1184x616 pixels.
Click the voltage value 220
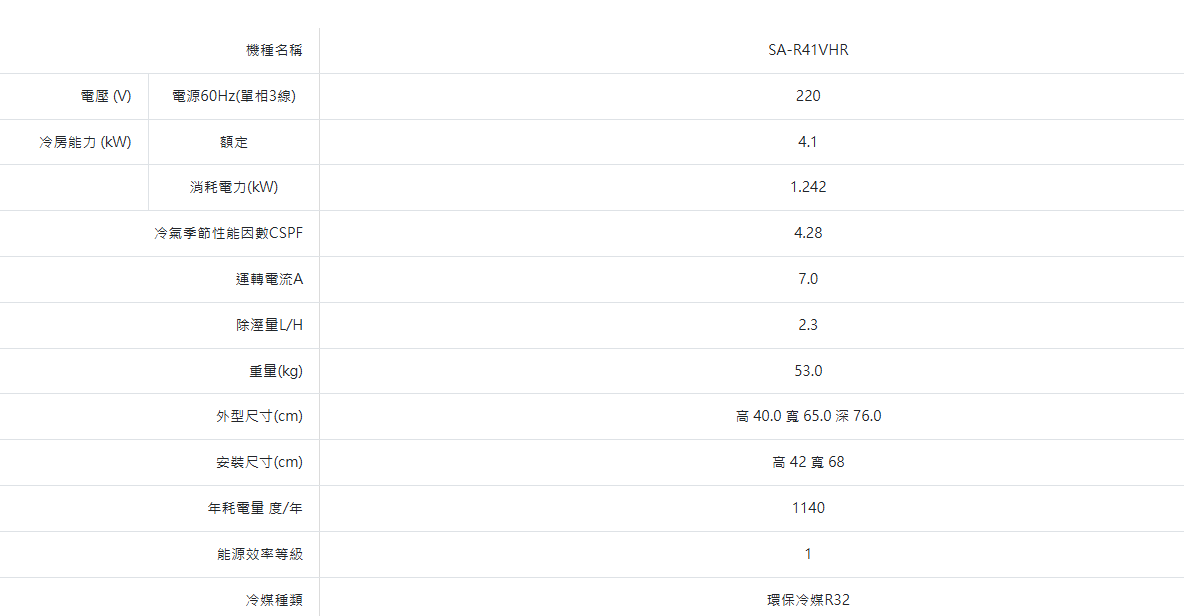click(x=808, y=96)
